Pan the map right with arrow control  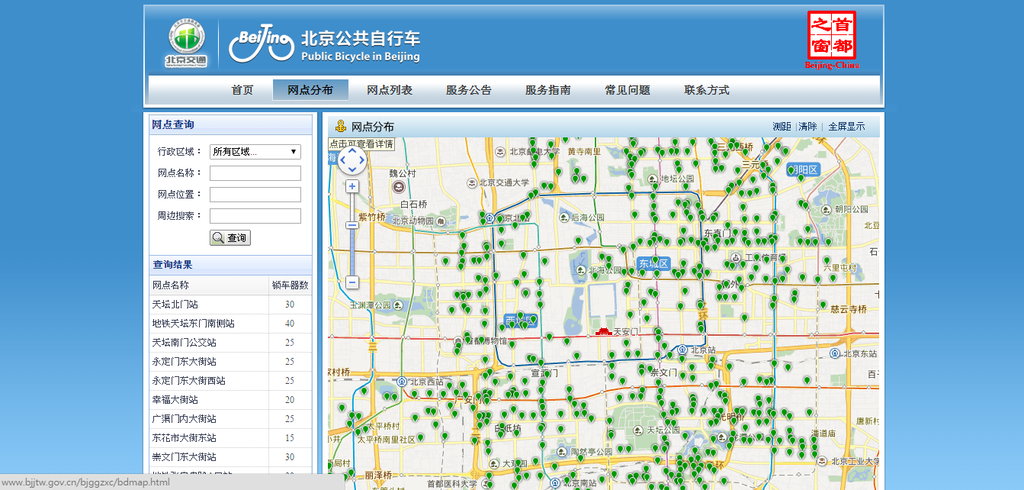tap(361, 161)
